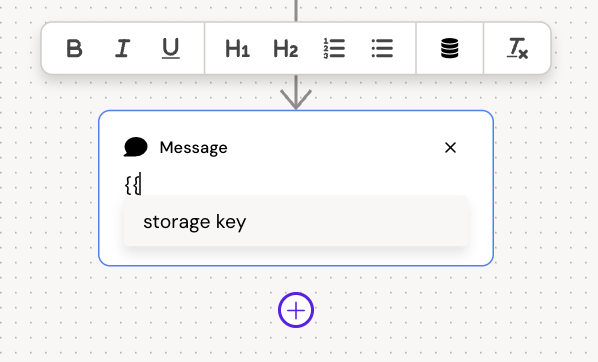Toggle italic text formatting
This screenshot has width=598, height=362.
tap(122, 48)
